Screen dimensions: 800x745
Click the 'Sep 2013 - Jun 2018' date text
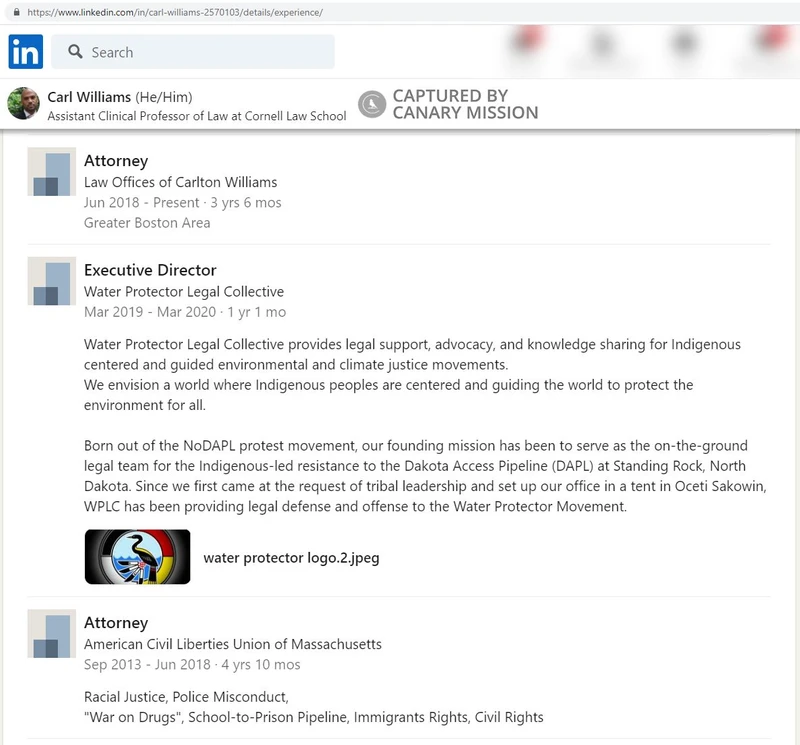pyautogui.click(x=147, y=664)
